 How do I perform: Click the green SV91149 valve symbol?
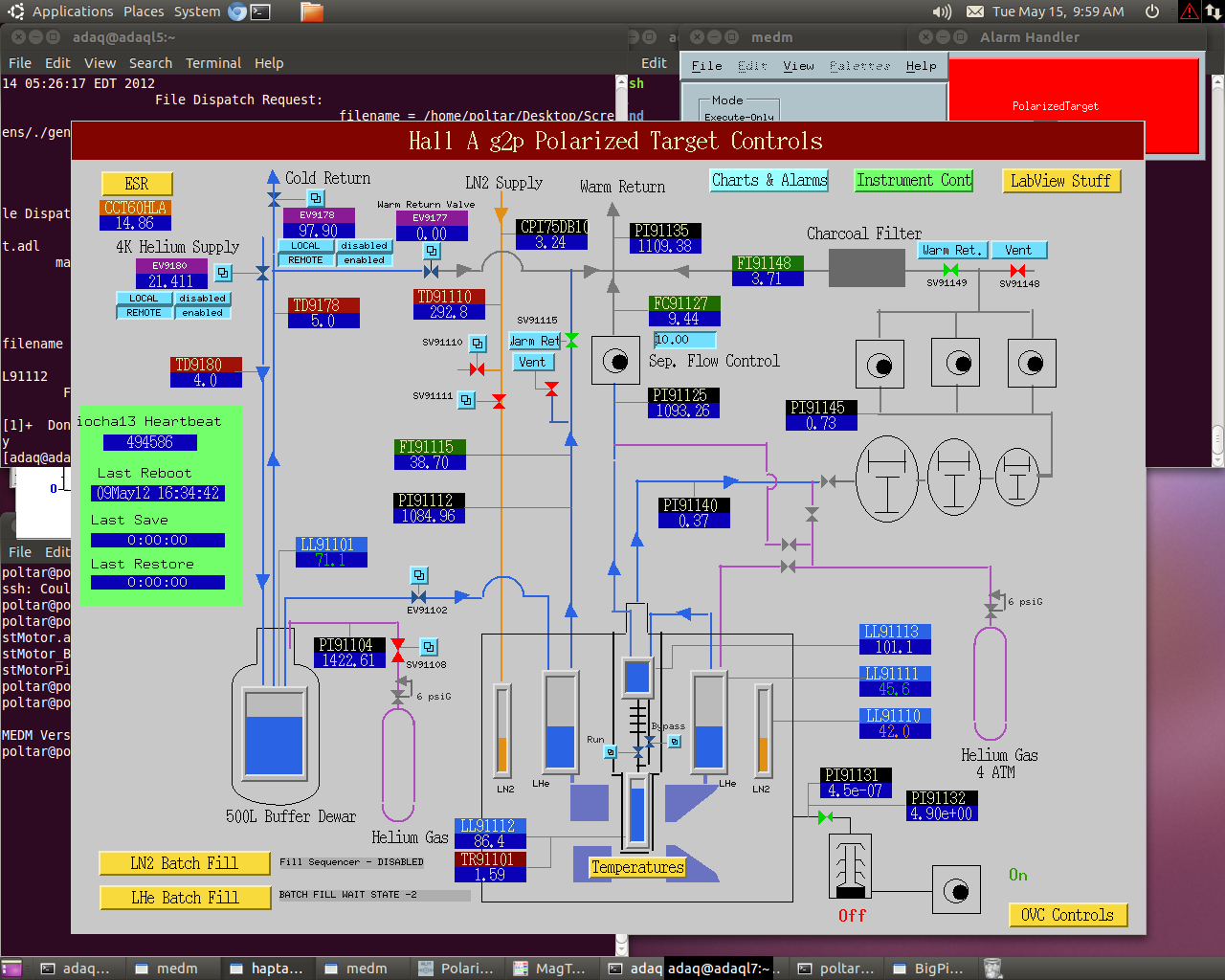950,271
